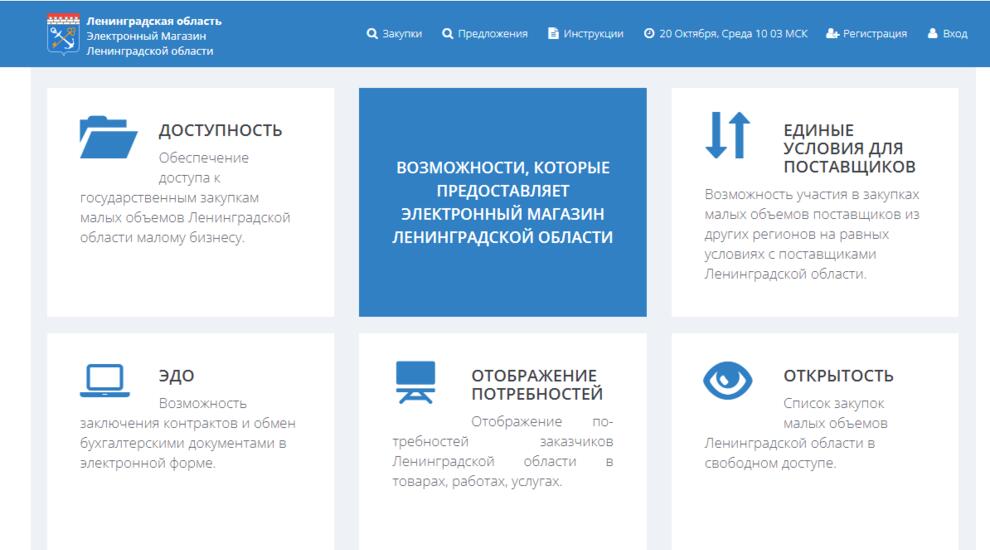Select the ЭДО heading
This screenshot has width=990, height=550.
(x=176, y=376)
